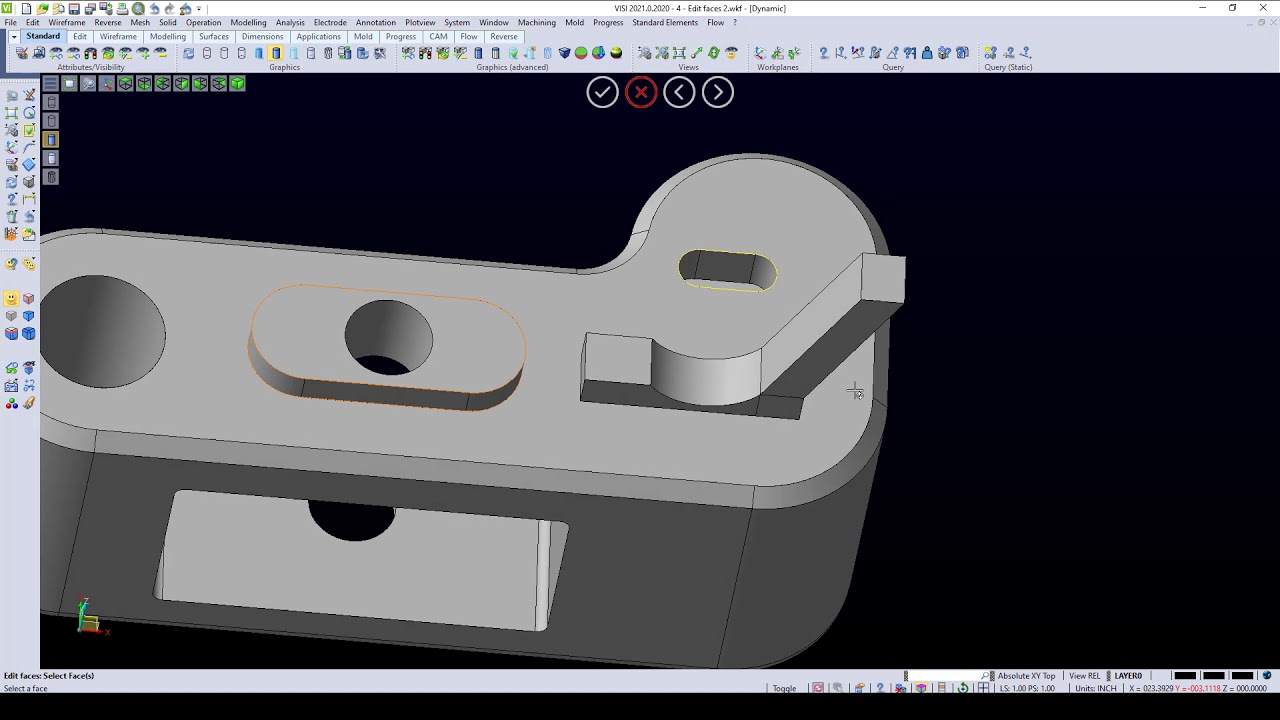The width and height of the screenshot is (1280, 720).
Task: Cancel the operation using the red X
Action: pyautogui.click(x=640, y=91)
